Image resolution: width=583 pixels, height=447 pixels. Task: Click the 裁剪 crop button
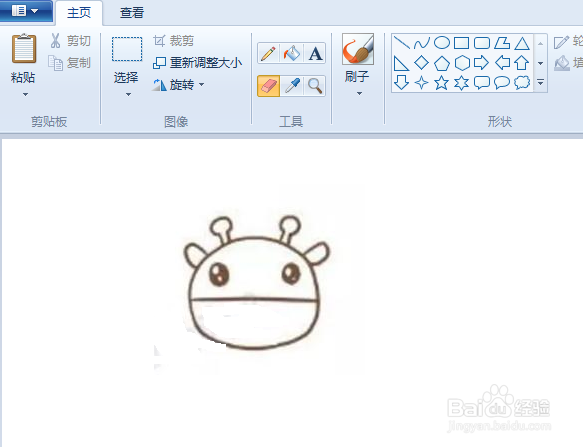pos(173,41)
